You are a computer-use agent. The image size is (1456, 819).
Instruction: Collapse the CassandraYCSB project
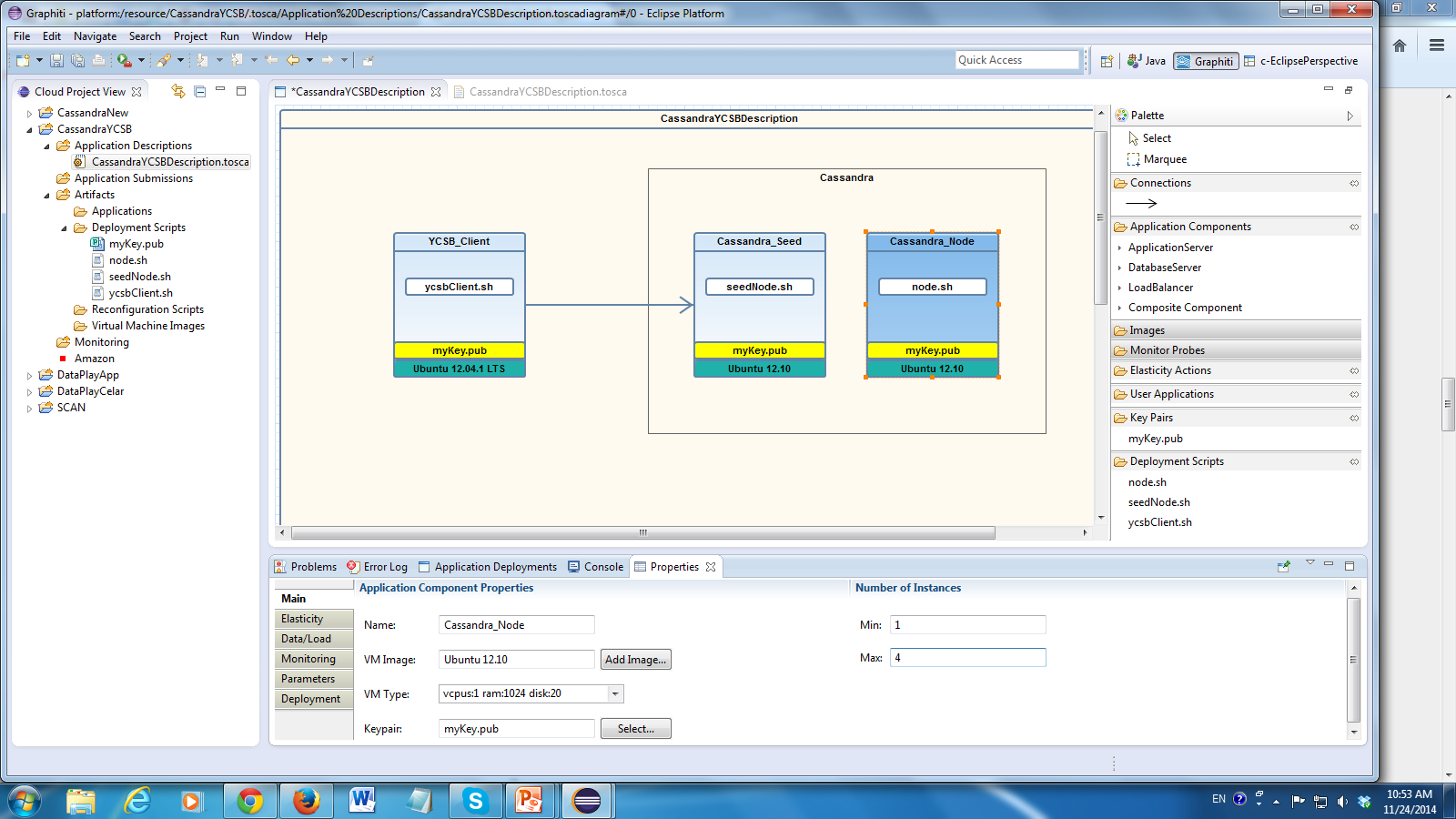(x=29, y=130)
